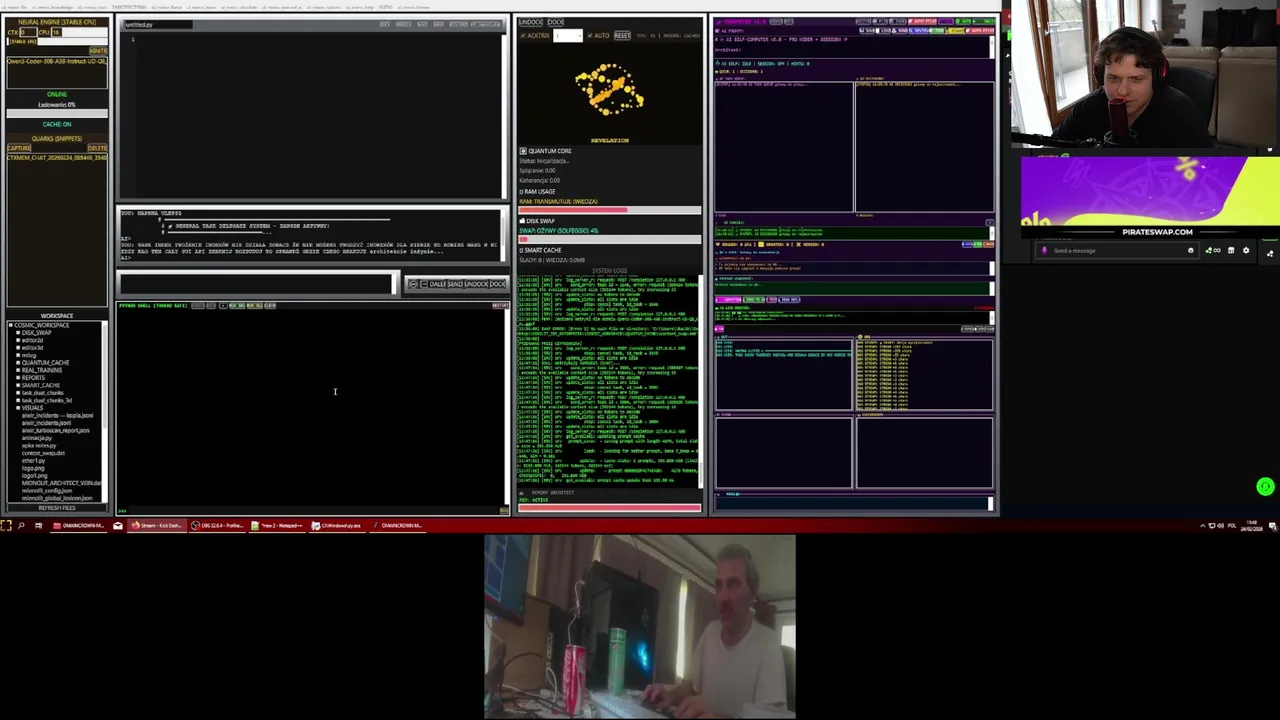Click the IGNITE button in Neural Engine panel

coord(98,51)
